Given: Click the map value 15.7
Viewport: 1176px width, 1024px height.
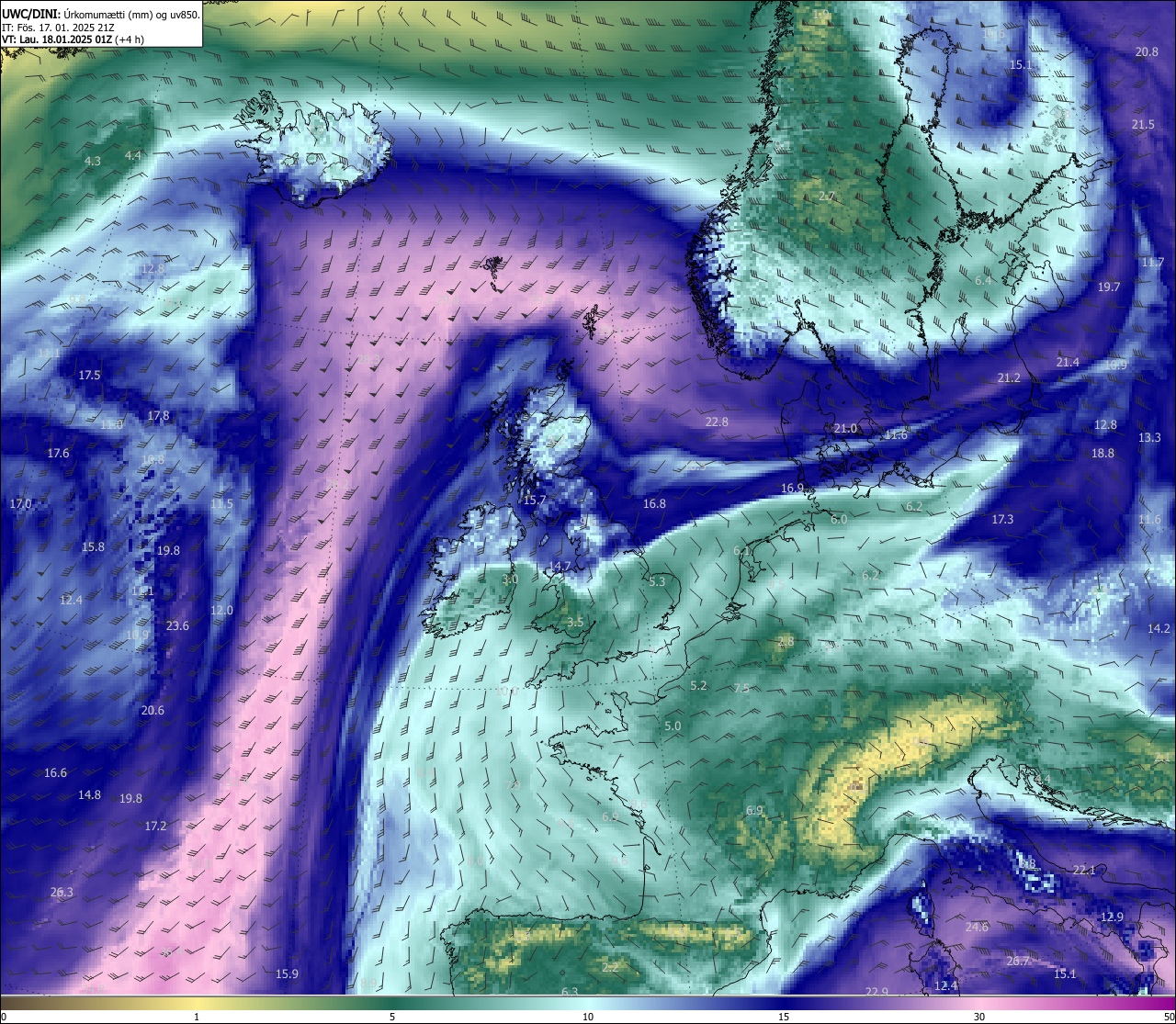Looking at the screenshot, I should coord(535,500).
